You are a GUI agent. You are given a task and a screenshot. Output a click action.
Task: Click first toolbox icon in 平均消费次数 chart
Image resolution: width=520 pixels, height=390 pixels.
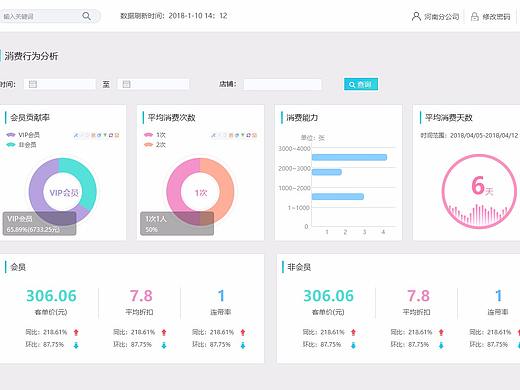[x=214, y=135]
